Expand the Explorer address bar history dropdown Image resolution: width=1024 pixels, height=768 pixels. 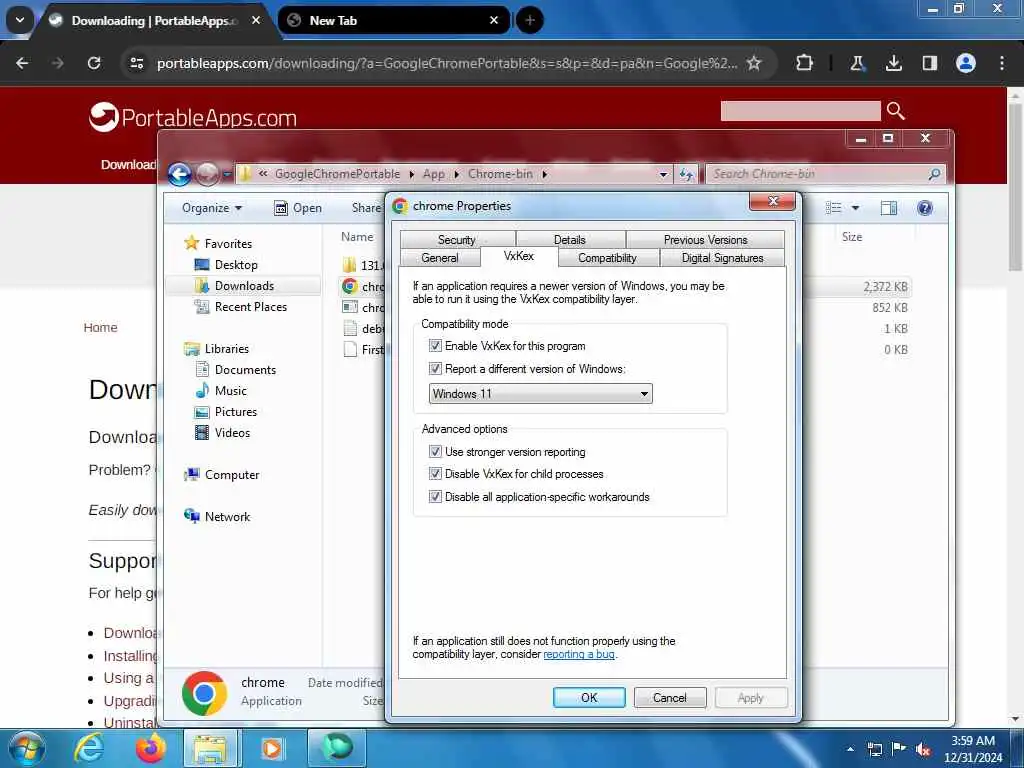[x=663, y=174]
